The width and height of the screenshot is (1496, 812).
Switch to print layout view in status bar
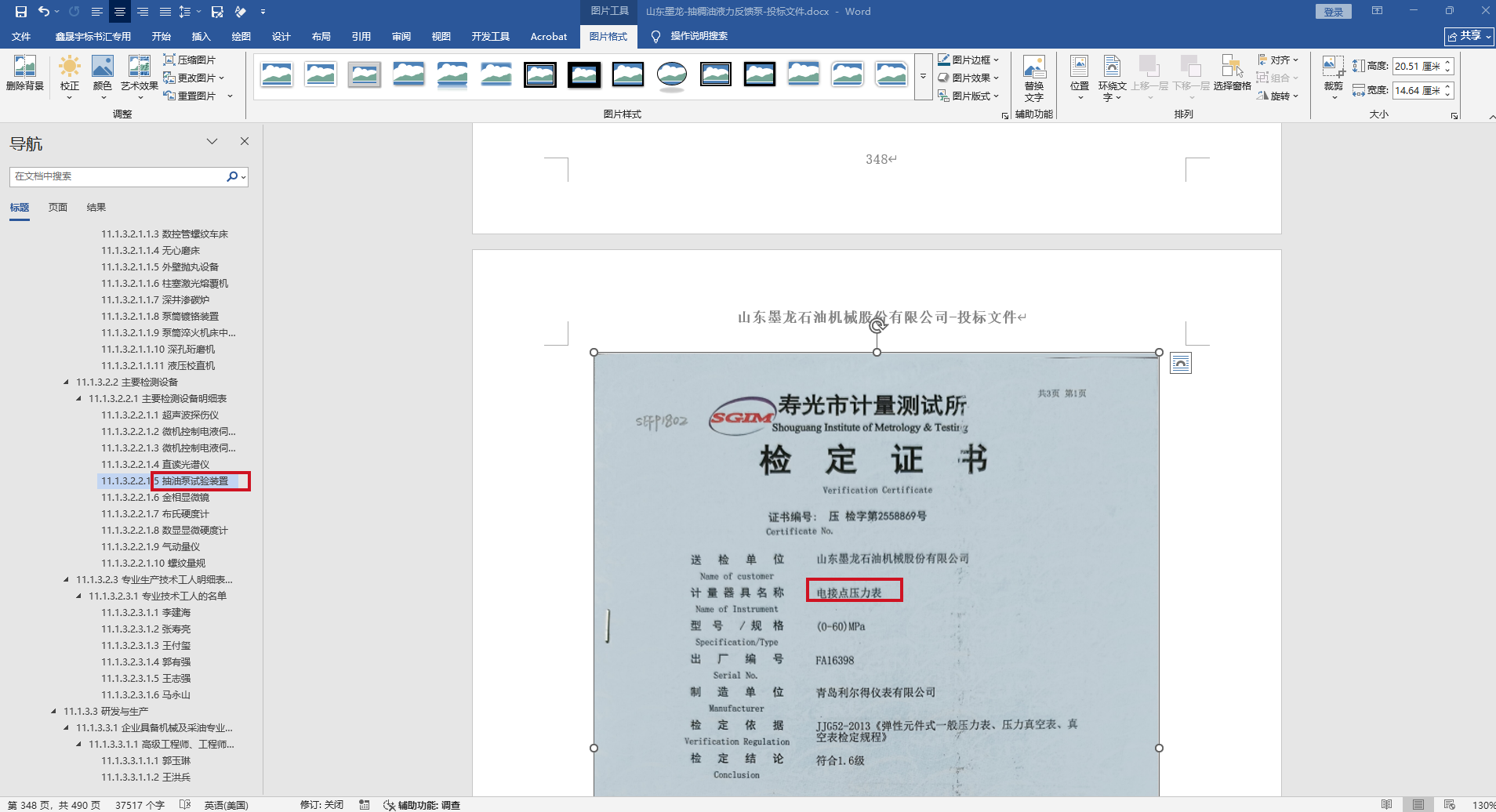[1418, 805]
